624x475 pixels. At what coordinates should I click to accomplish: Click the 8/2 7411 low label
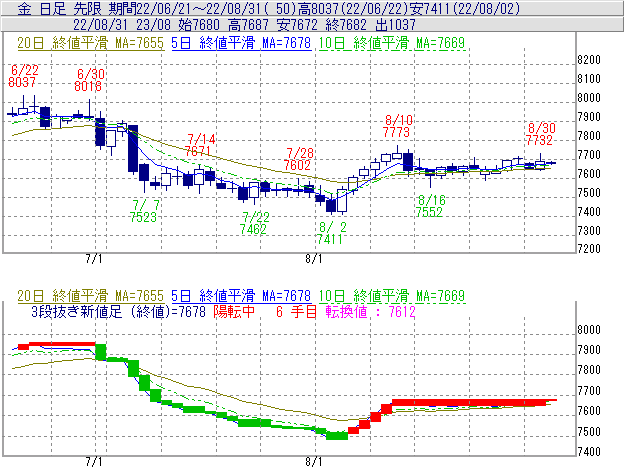coord(331,233)
